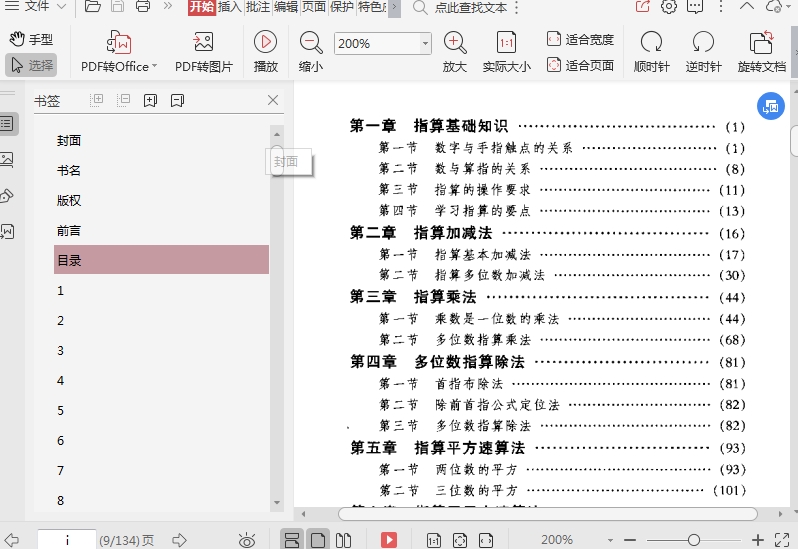This screenshot has width=798, height=549.
Task: Activate the Select tool (选择)
Action: (31, 65)
